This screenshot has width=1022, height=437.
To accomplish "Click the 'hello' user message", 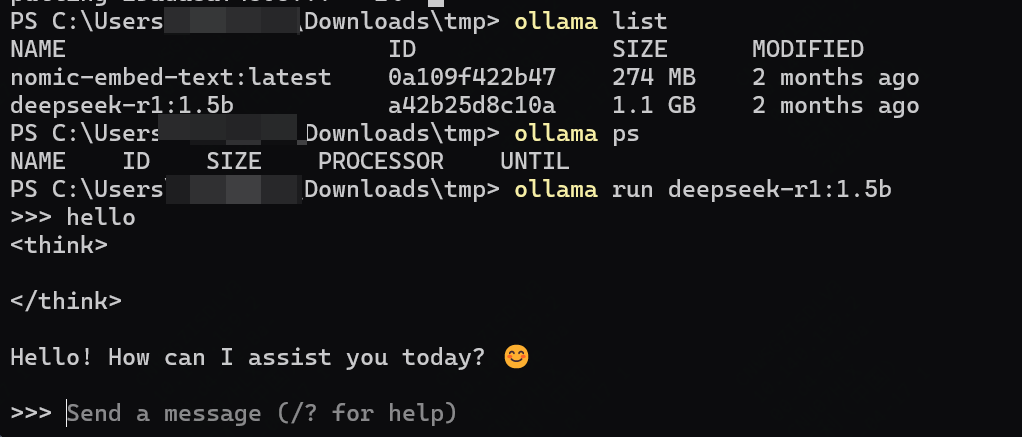I will click(101, 217).
